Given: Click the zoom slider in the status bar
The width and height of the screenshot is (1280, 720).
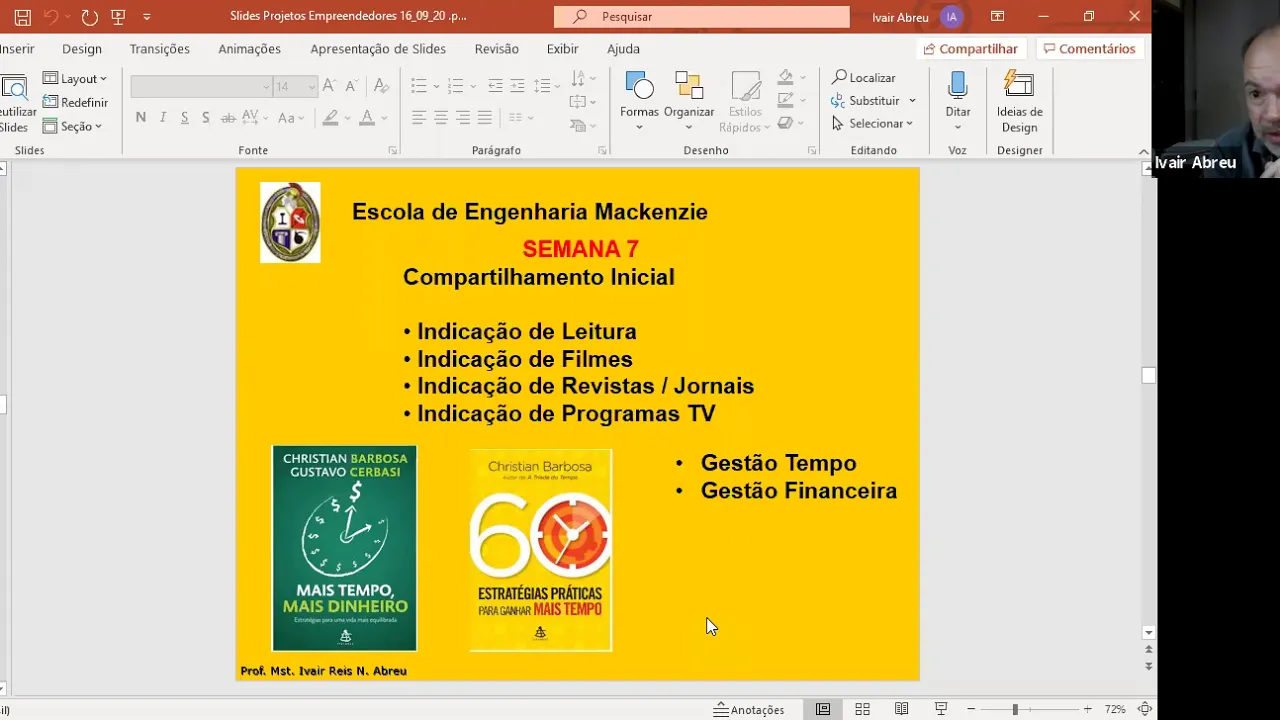Looking at the screenshot, I should [1029, 709].
